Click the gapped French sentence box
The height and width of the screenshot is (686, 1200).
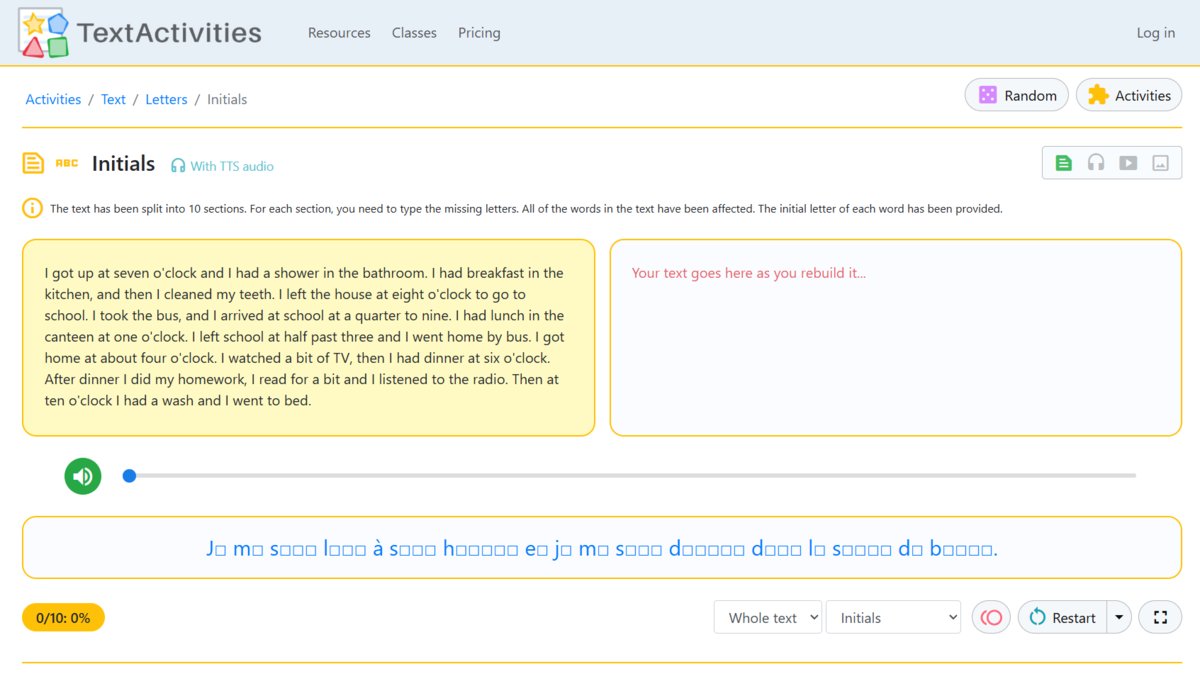tap(602, 548)
